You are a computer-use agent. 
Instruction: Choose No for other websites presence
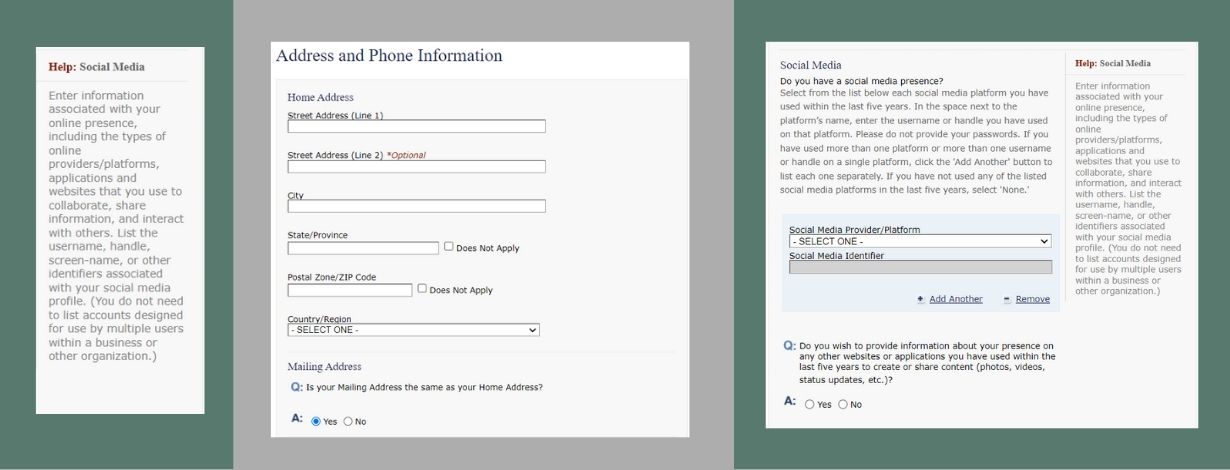(842, 404)
